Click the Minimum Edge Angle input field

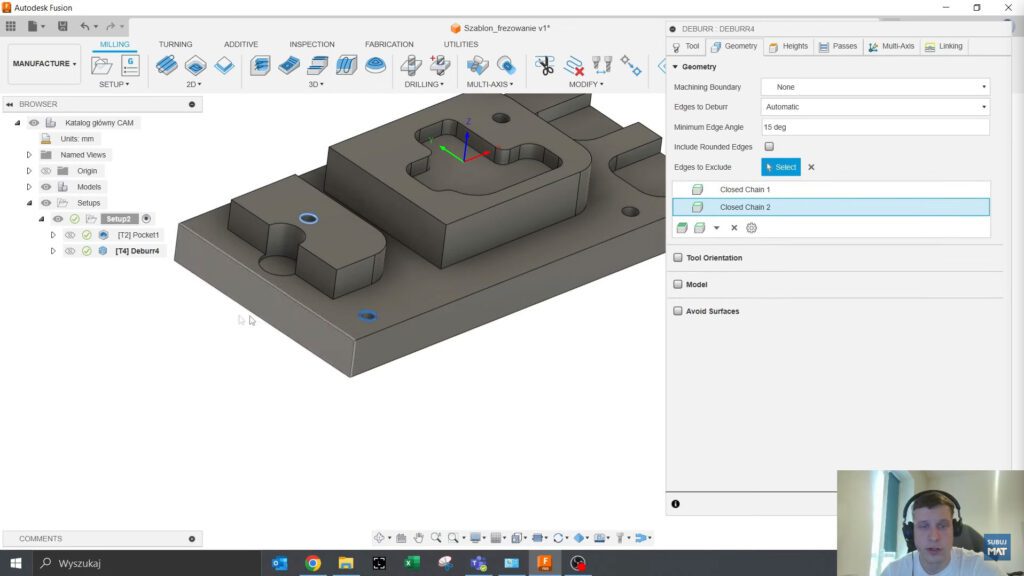[875, 127]
